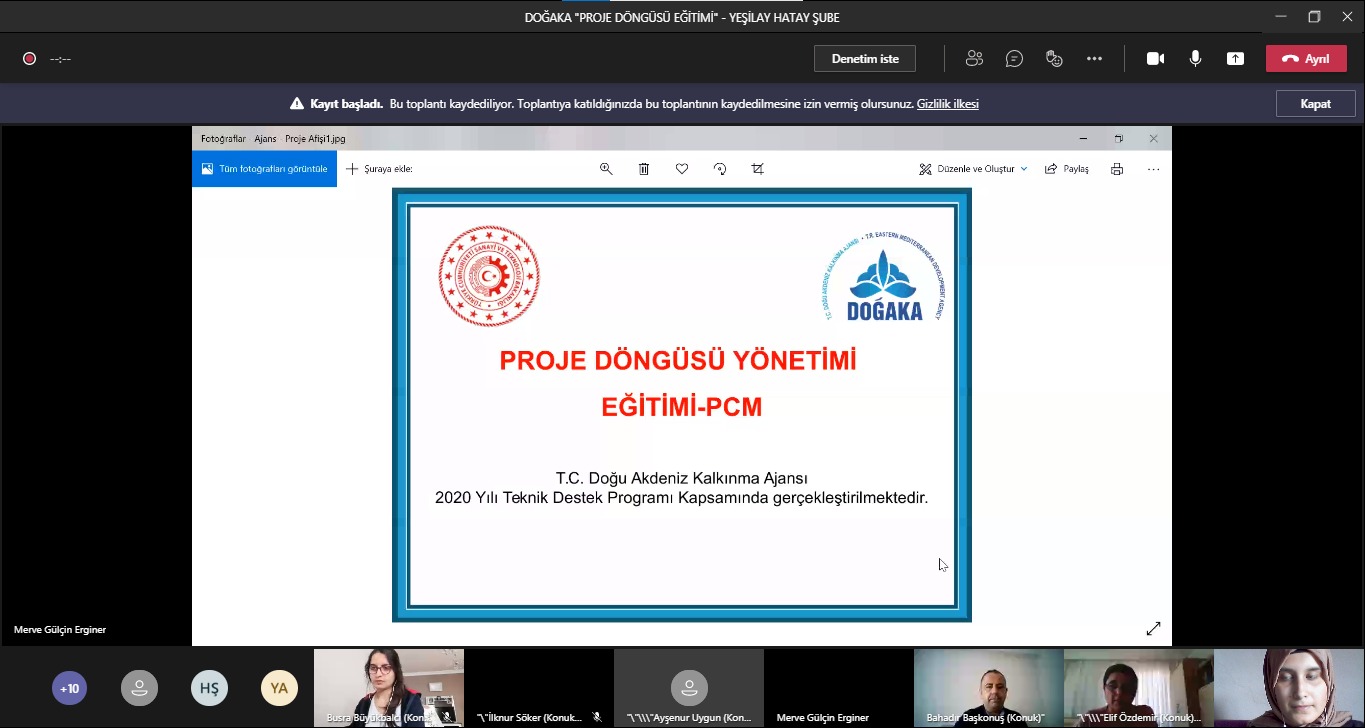Open the Gizlilik ilkesi link
The height and width of the screenshot is (728, 1365).
coord(948,104)
